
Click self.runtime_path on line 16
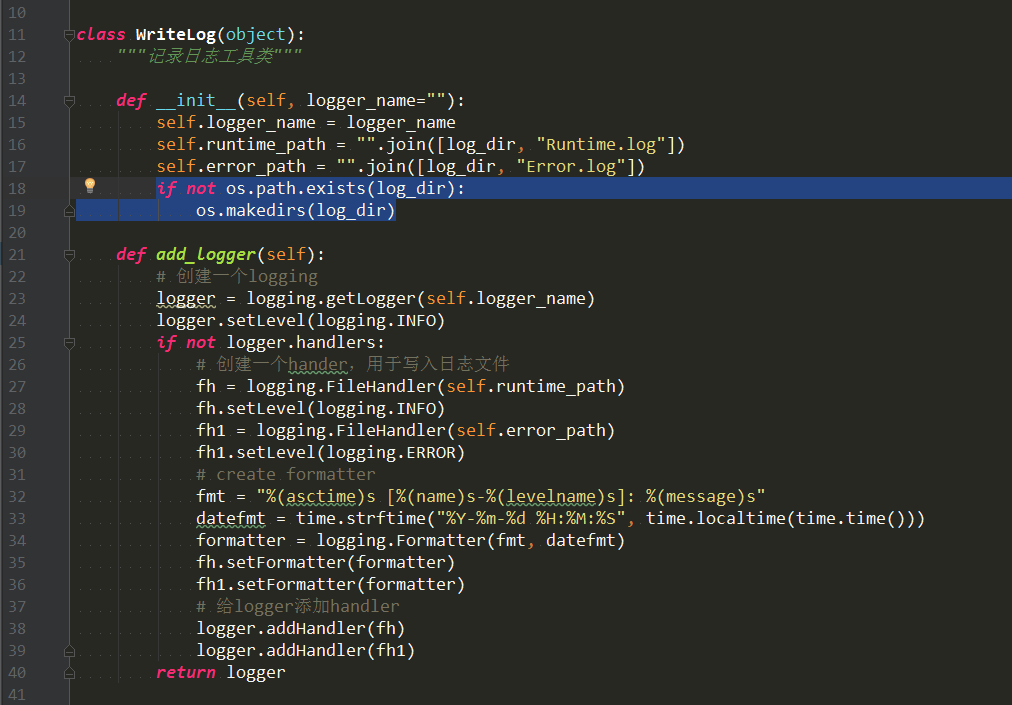(x=241, y=145)
